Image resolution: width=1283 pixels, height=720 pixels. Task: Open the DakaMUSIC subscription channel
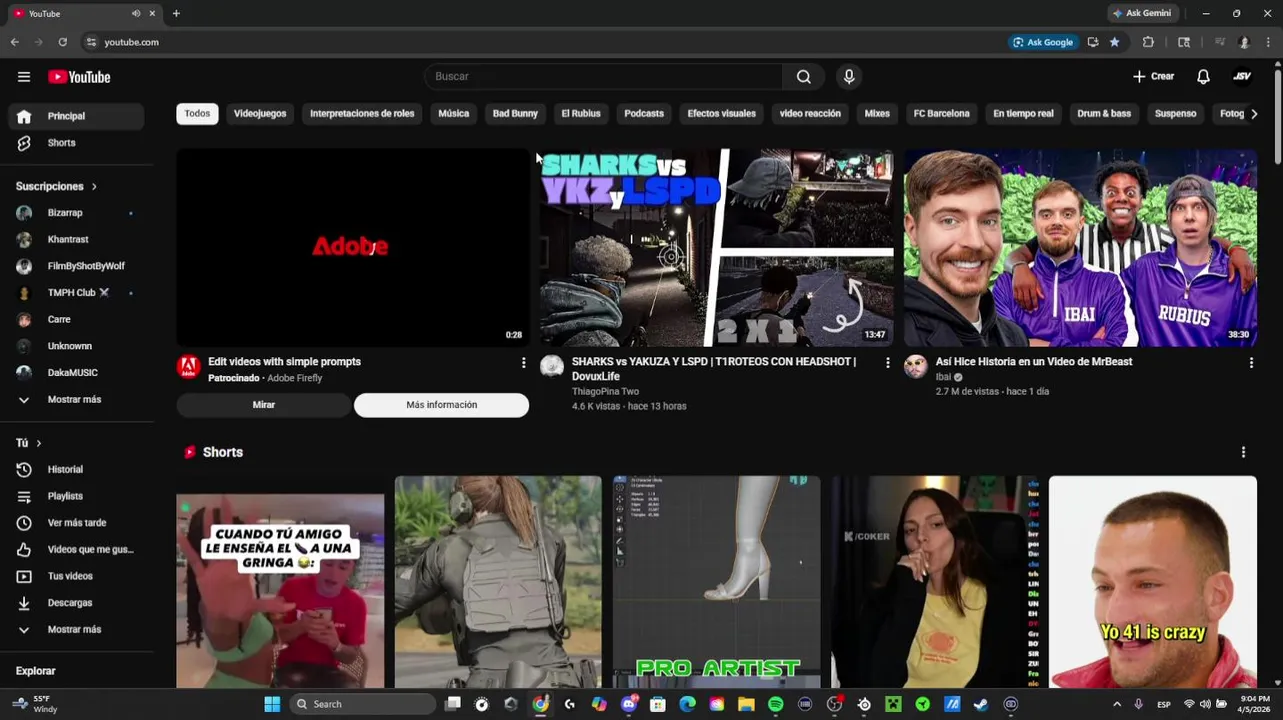click(x=76, y=373)
